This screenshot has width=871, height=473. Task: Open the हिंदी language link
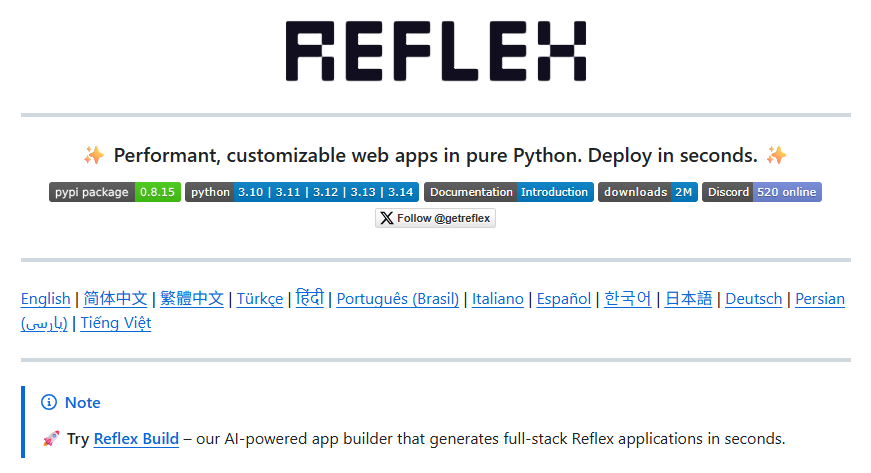coord(309,298)
